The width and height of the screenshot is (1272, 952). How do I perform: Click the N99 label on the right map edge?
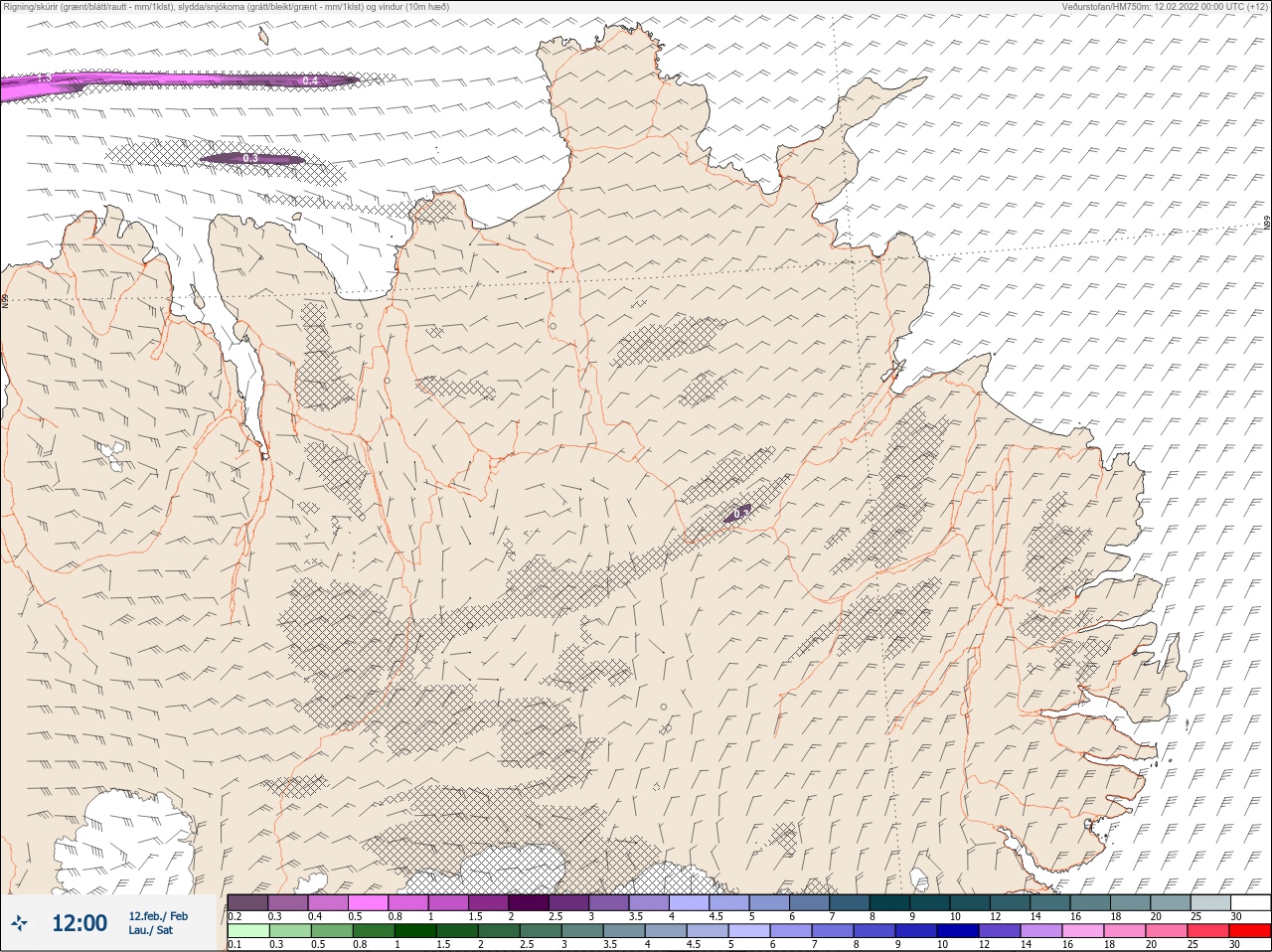click(x=1267, y=225)
